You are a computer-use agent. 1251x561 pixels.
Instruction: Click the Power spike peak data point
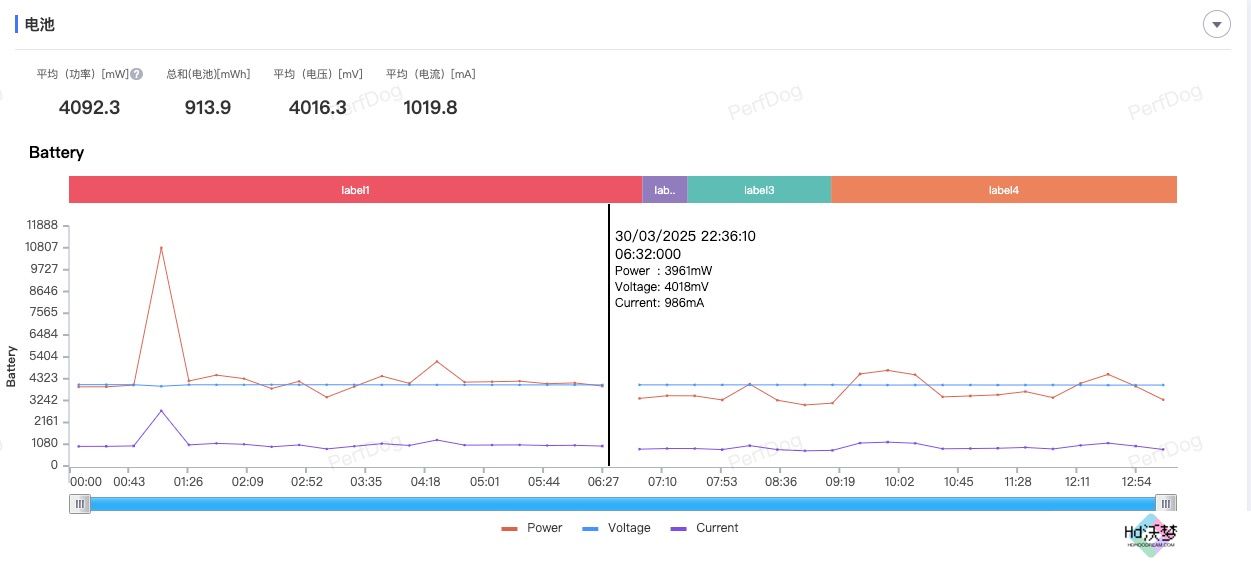pos(161,247)
